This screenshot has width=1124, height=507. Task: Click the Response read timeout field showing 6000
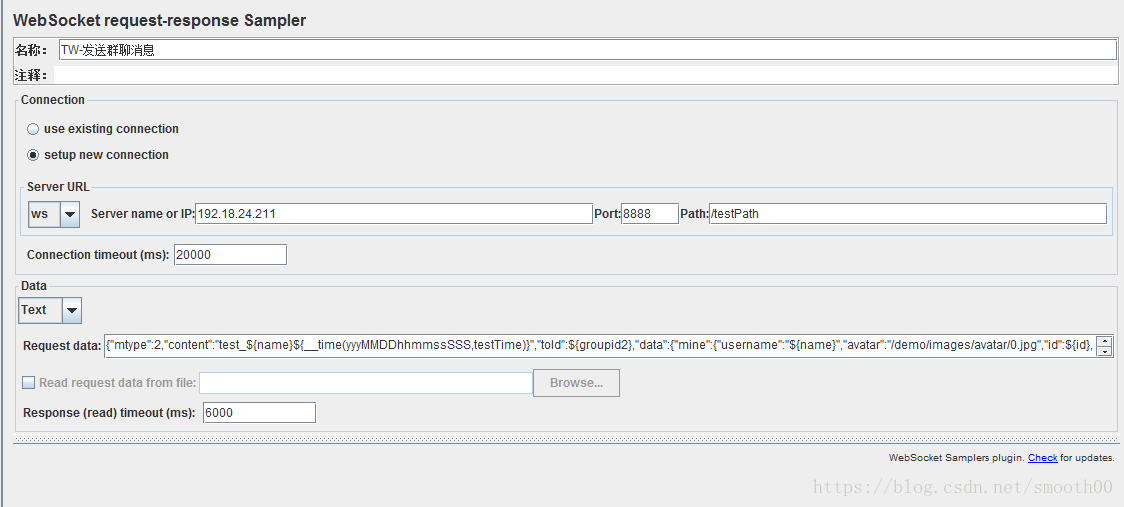(259, 413)
